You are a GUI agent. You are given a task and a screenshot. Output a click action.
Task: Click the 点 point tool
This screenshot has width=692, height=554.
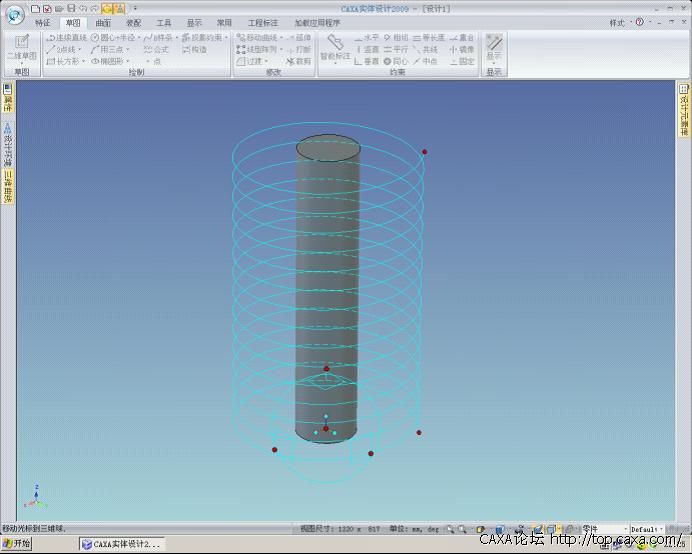click(x=153, y=61)
